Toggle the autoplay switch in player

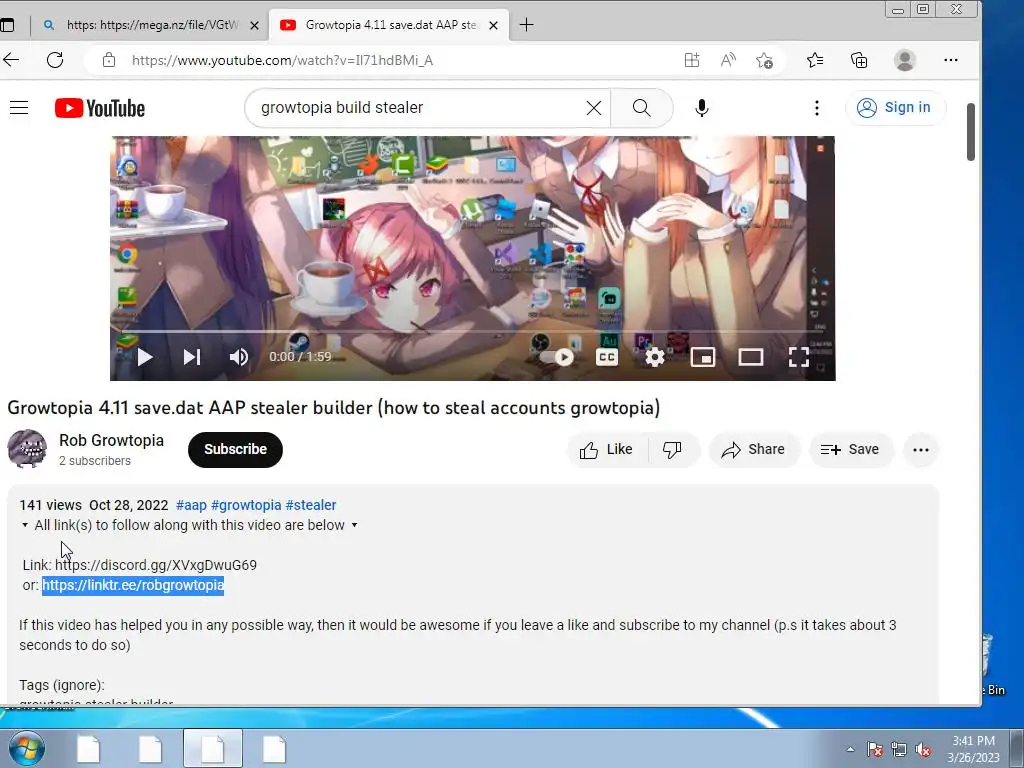click(559, 357)
